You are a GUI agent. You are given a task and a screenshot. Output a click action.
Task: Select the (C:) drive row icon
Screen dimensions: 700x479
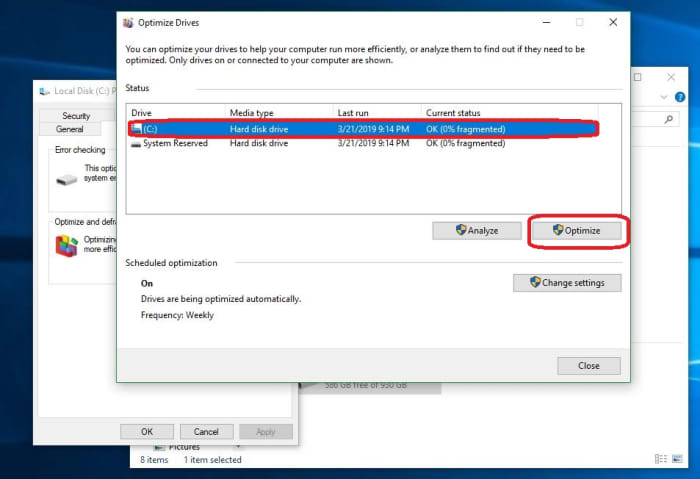click(136, 129)
